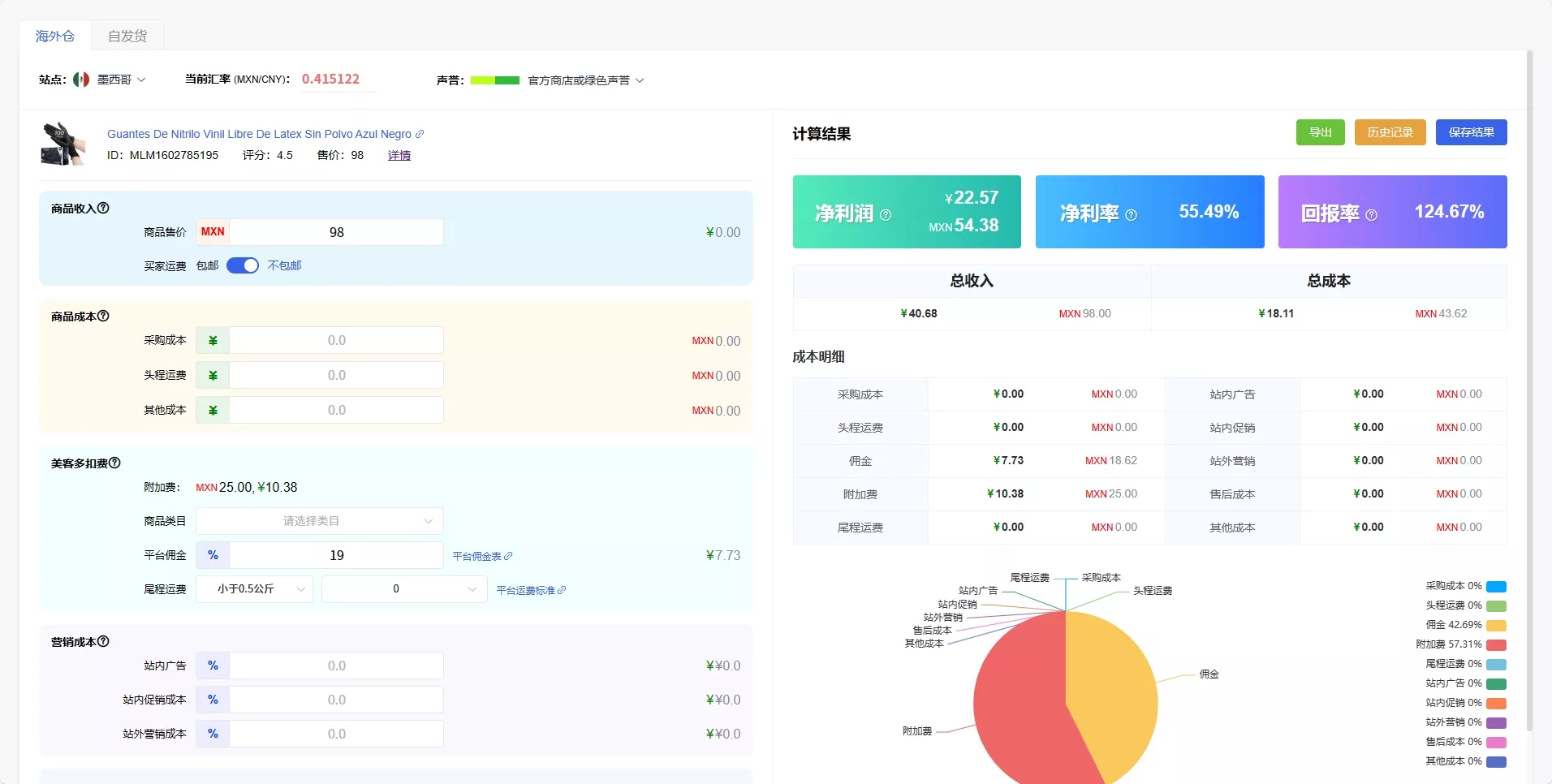Click info icon on 净利润 card
This screenshot has height=784, width=1552.
(x=886, y=215)
